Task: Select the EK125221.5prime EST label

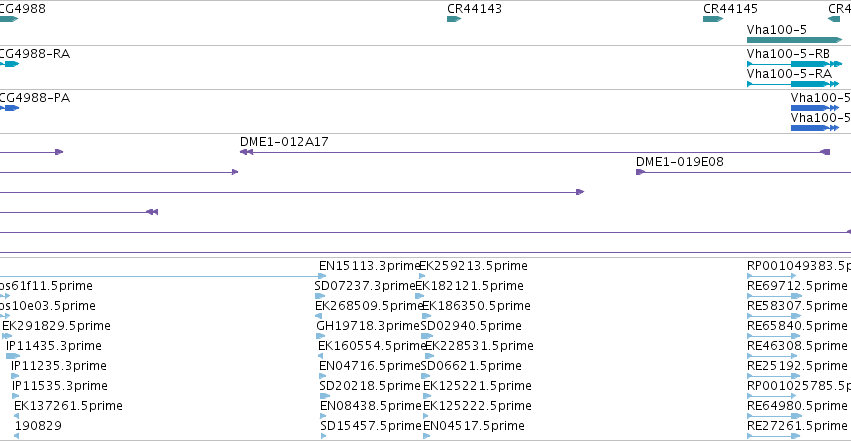Action: [x=477, y=386]
